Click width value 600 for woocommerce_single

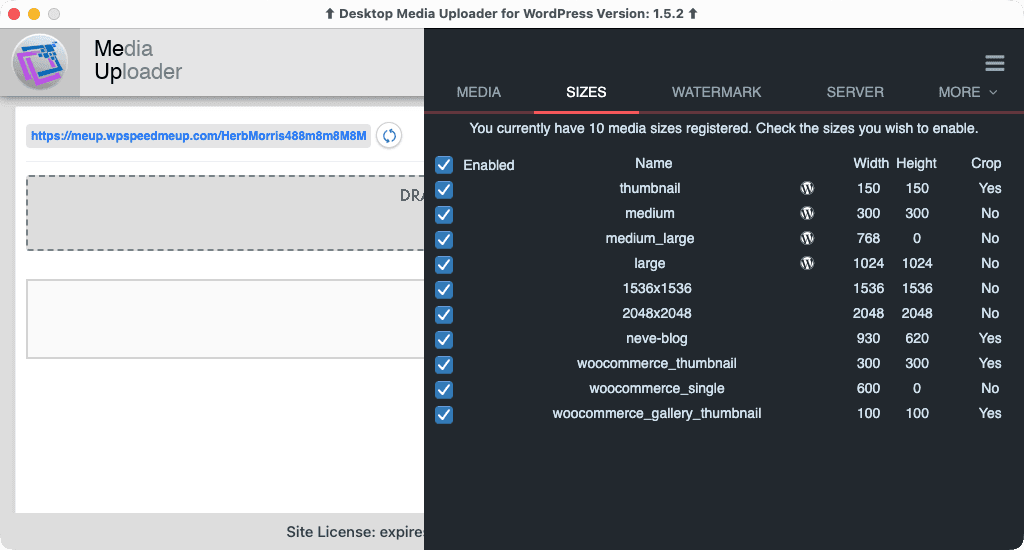869,389
